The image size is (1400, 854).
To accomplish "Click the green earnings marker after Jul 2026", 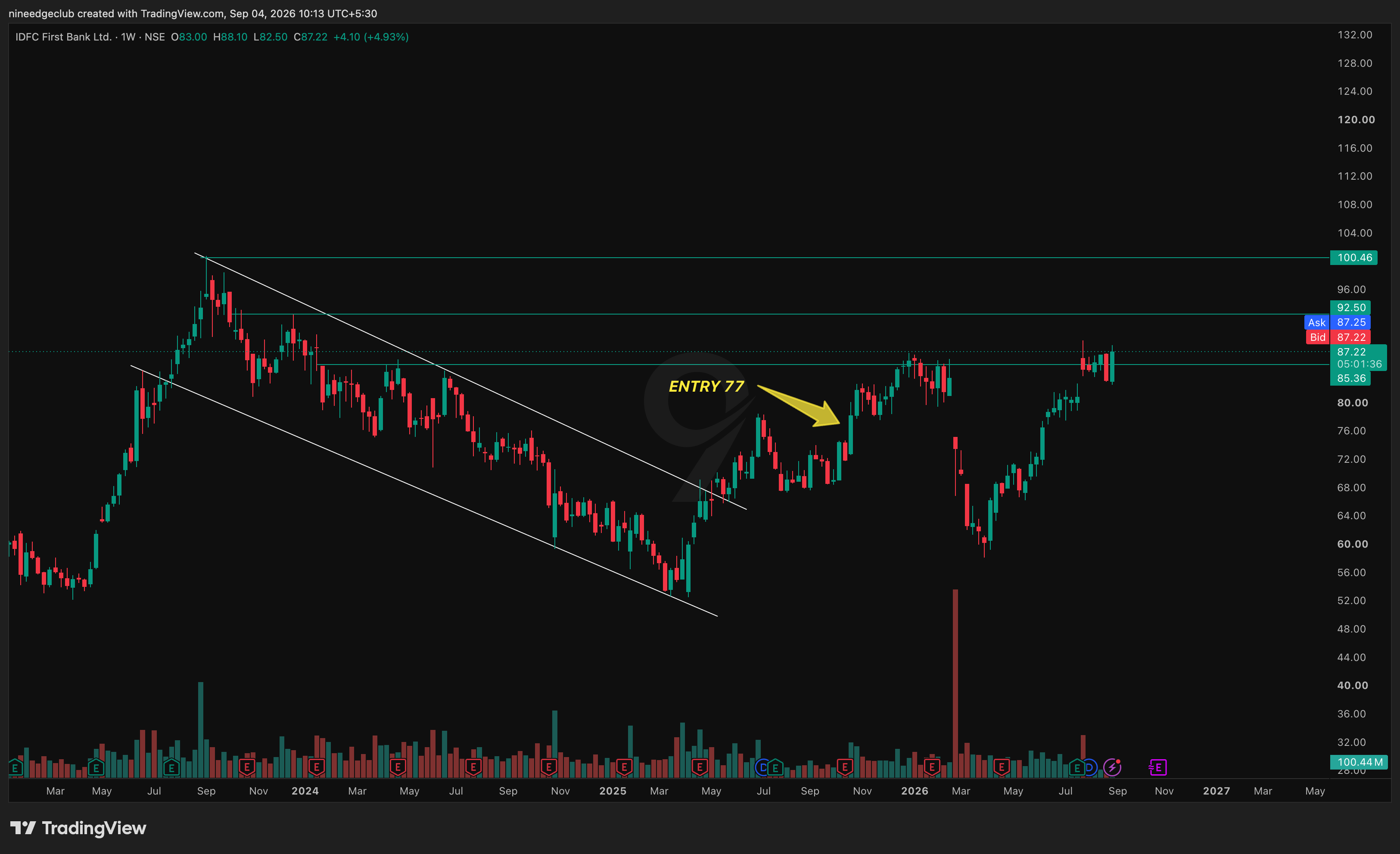I will tap(1076, 768).
